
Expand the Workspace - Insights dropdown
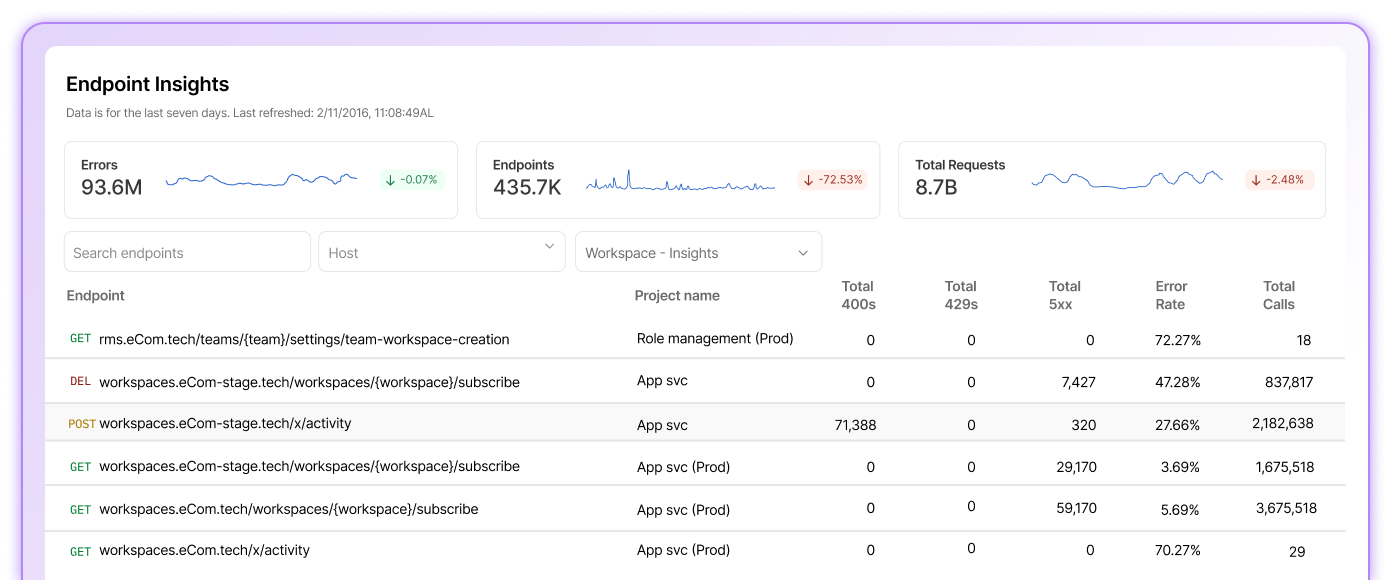pos(698,252)
